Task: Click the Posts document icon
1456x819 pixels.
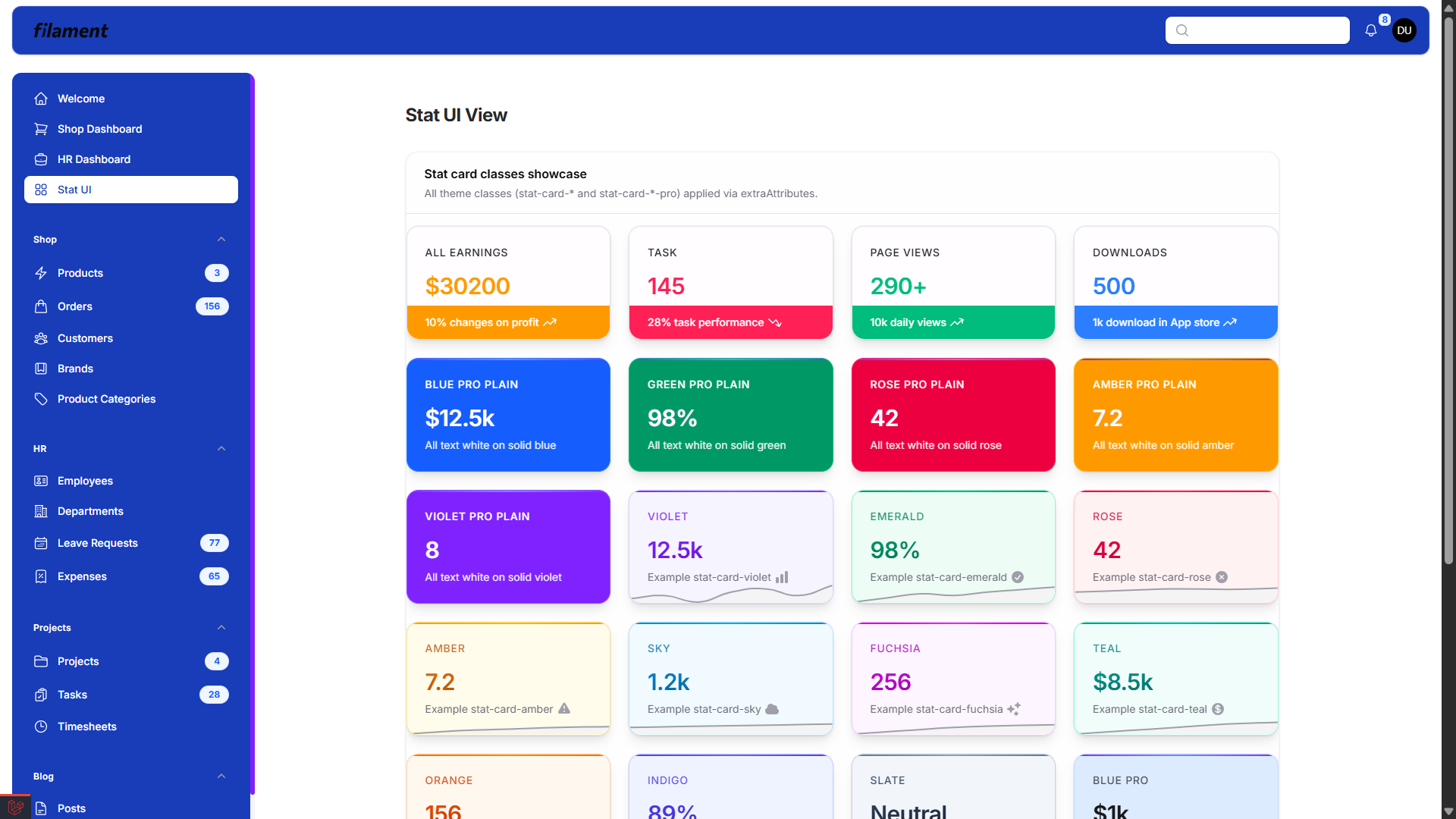Action: tap(41, 808)
